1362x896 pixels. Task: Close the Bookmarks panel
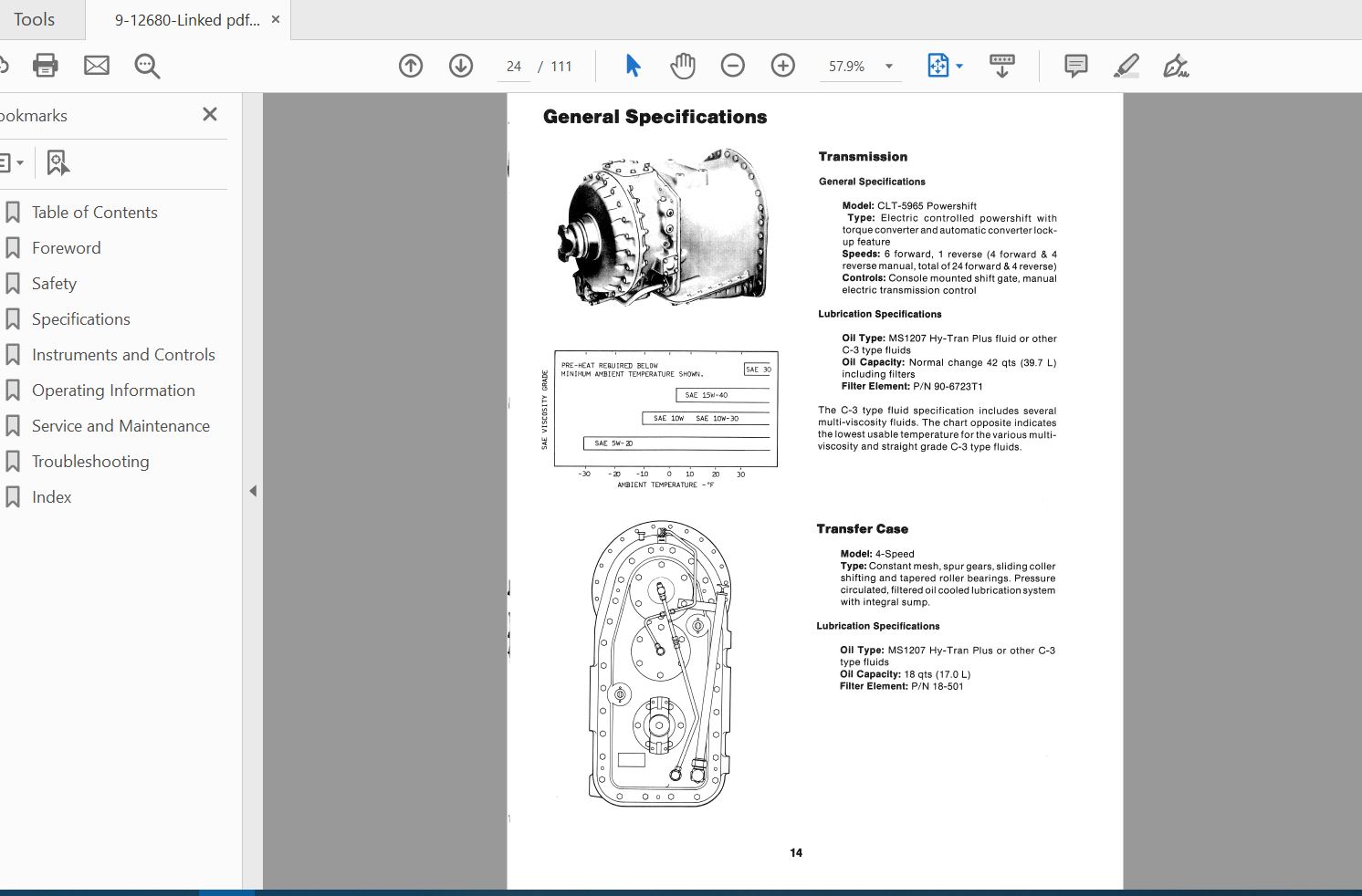click(x=209, y=114)
